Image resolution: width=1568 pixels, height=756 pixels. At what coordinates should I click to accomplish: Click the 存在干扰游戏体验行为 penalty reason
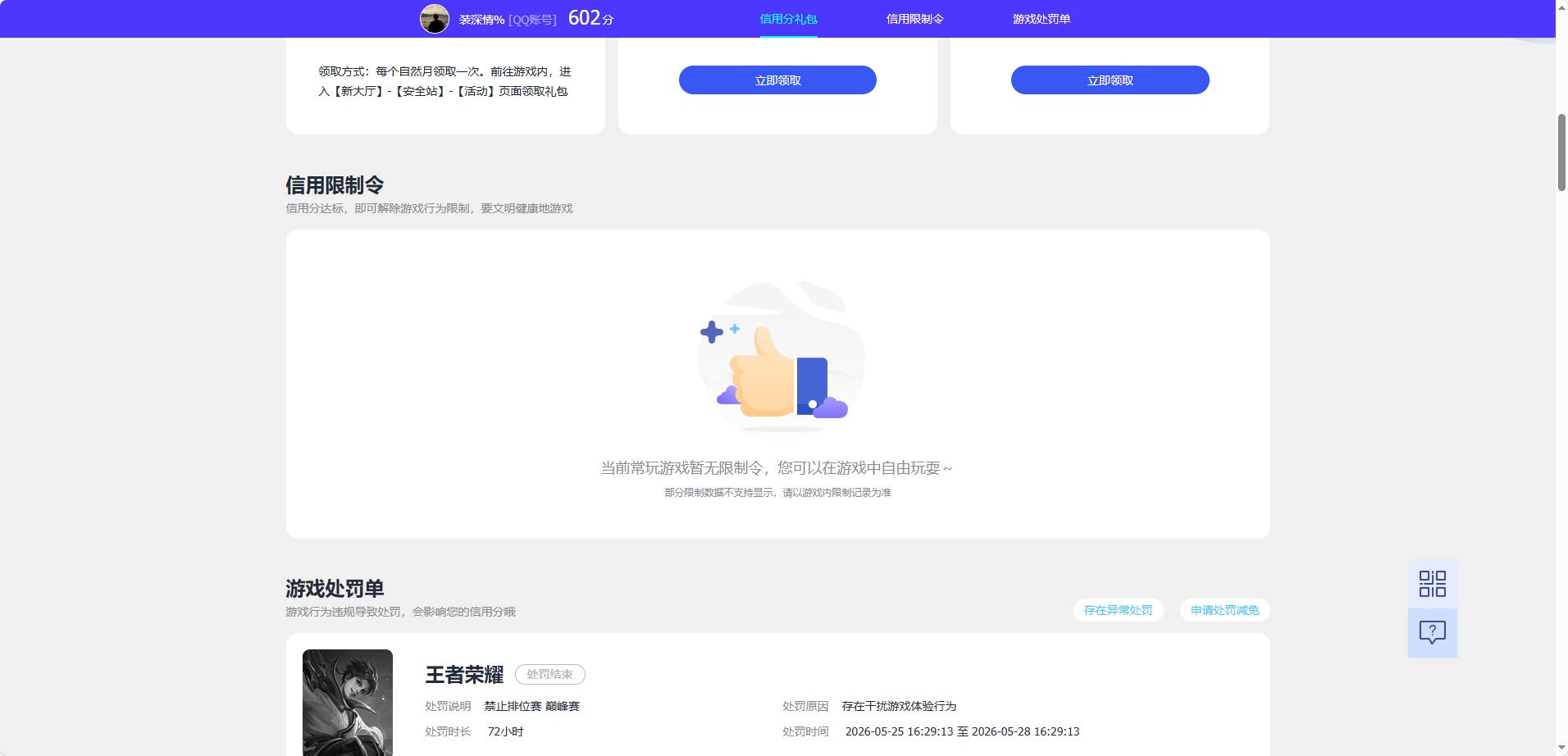click(x=899, y=706)
